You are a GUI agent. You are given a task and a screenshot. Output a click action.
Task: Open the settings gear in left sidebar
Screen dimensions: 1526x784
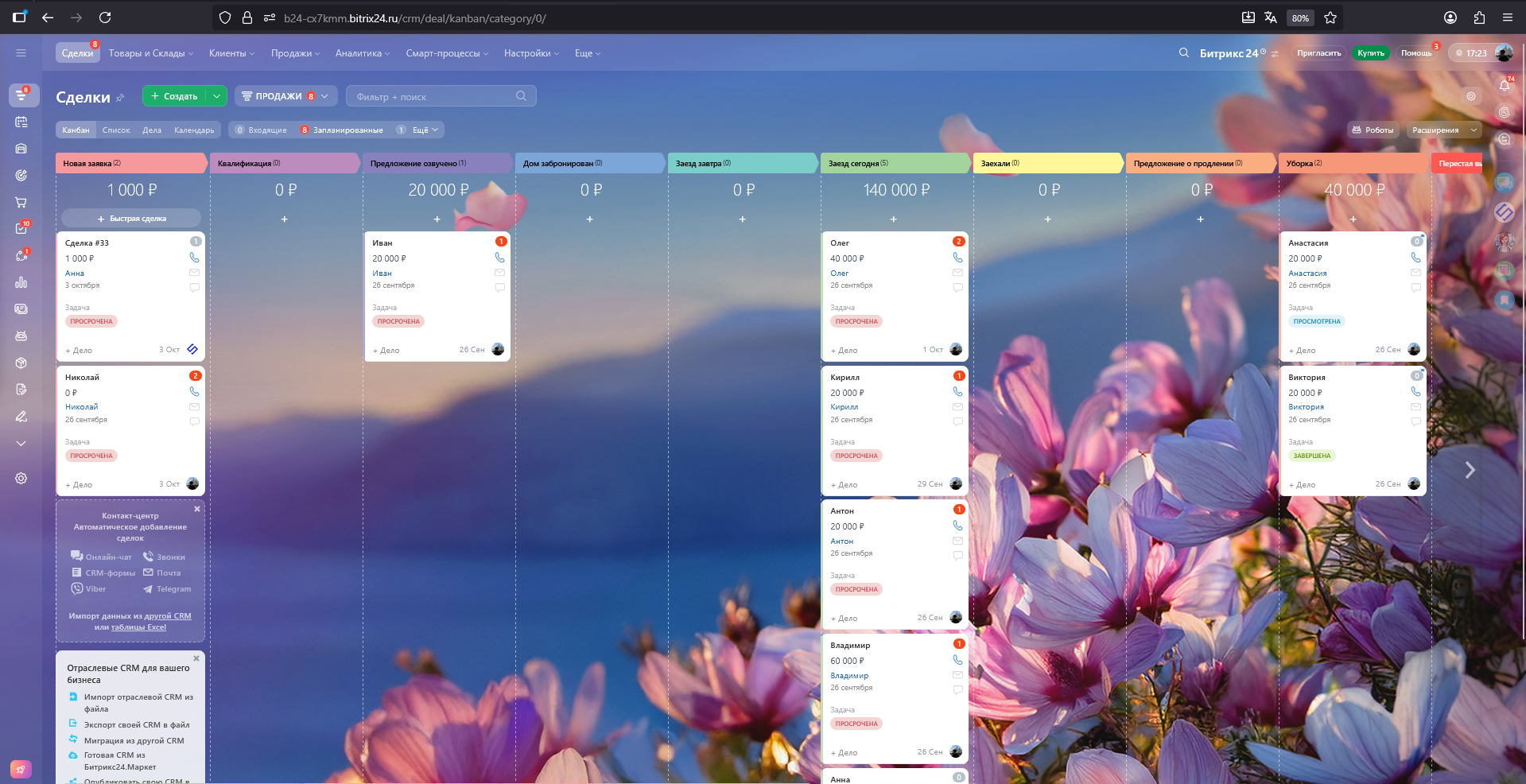click(21, 478)
